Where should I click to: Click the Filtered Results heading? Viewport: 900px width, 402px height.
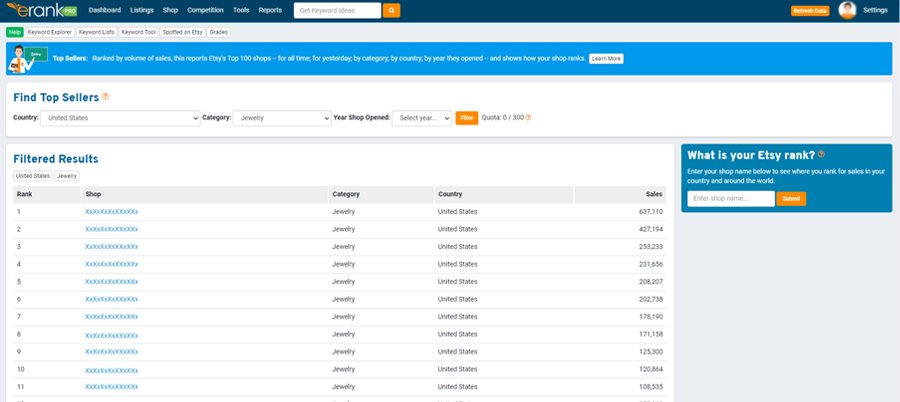(56, 159)
